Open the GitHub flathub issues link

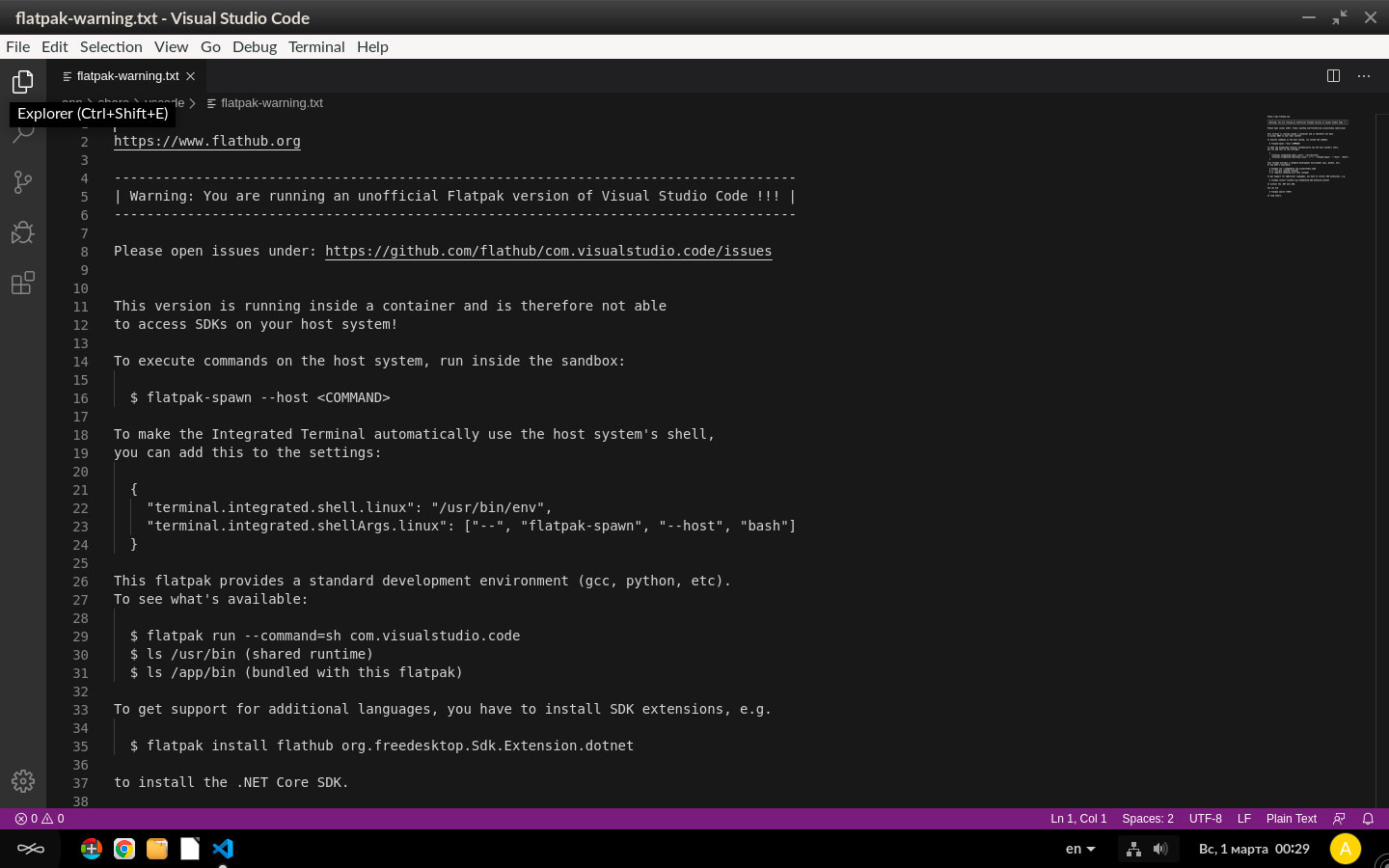548,251
